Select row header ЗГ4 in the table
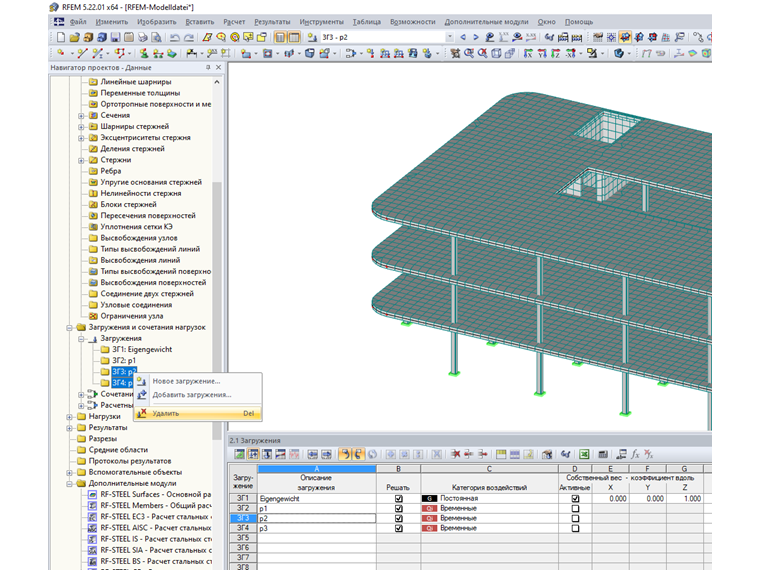This screenshot has width=760, height=570. click(x=243, y=528)
